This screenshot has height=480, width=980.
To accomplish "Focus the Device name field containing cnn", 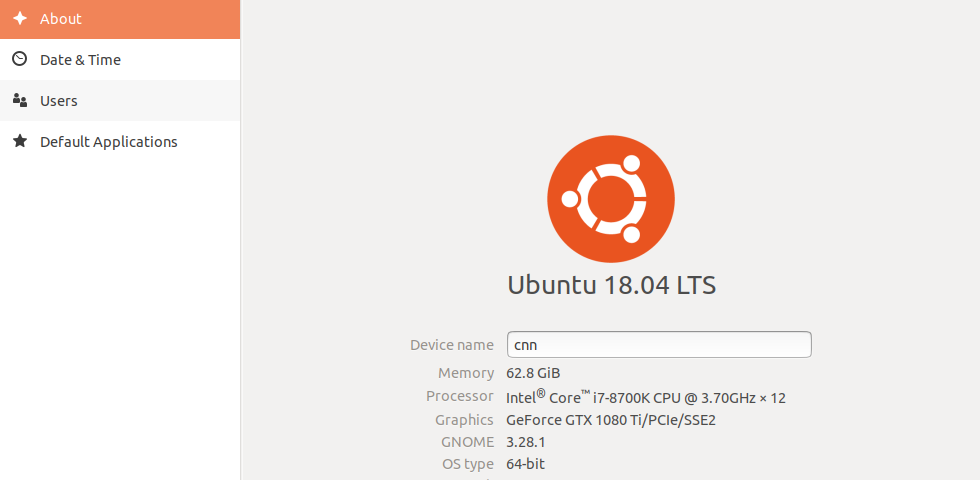I will tap(659, 344).
